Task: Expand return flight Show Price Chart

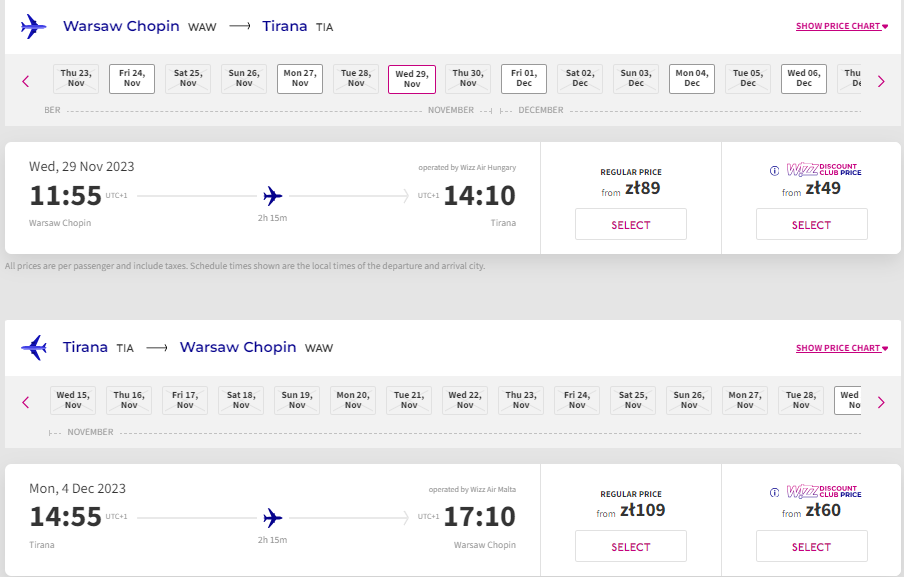Action: [x=842, y=348]
